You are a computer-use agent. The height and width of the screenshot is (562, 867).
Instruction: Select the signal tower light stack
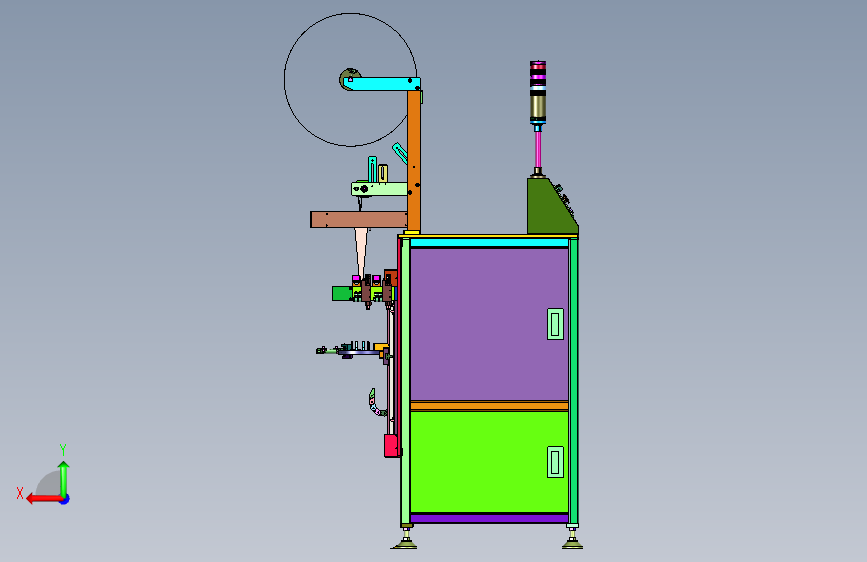537,91
